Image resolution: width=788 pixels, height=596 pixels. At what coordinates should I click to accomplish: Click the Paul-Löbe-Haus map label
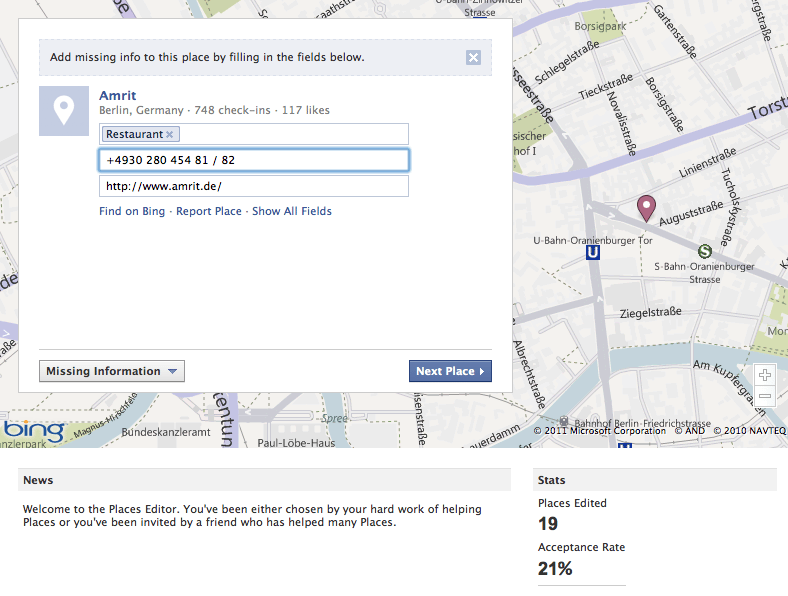tap(296, 443)
